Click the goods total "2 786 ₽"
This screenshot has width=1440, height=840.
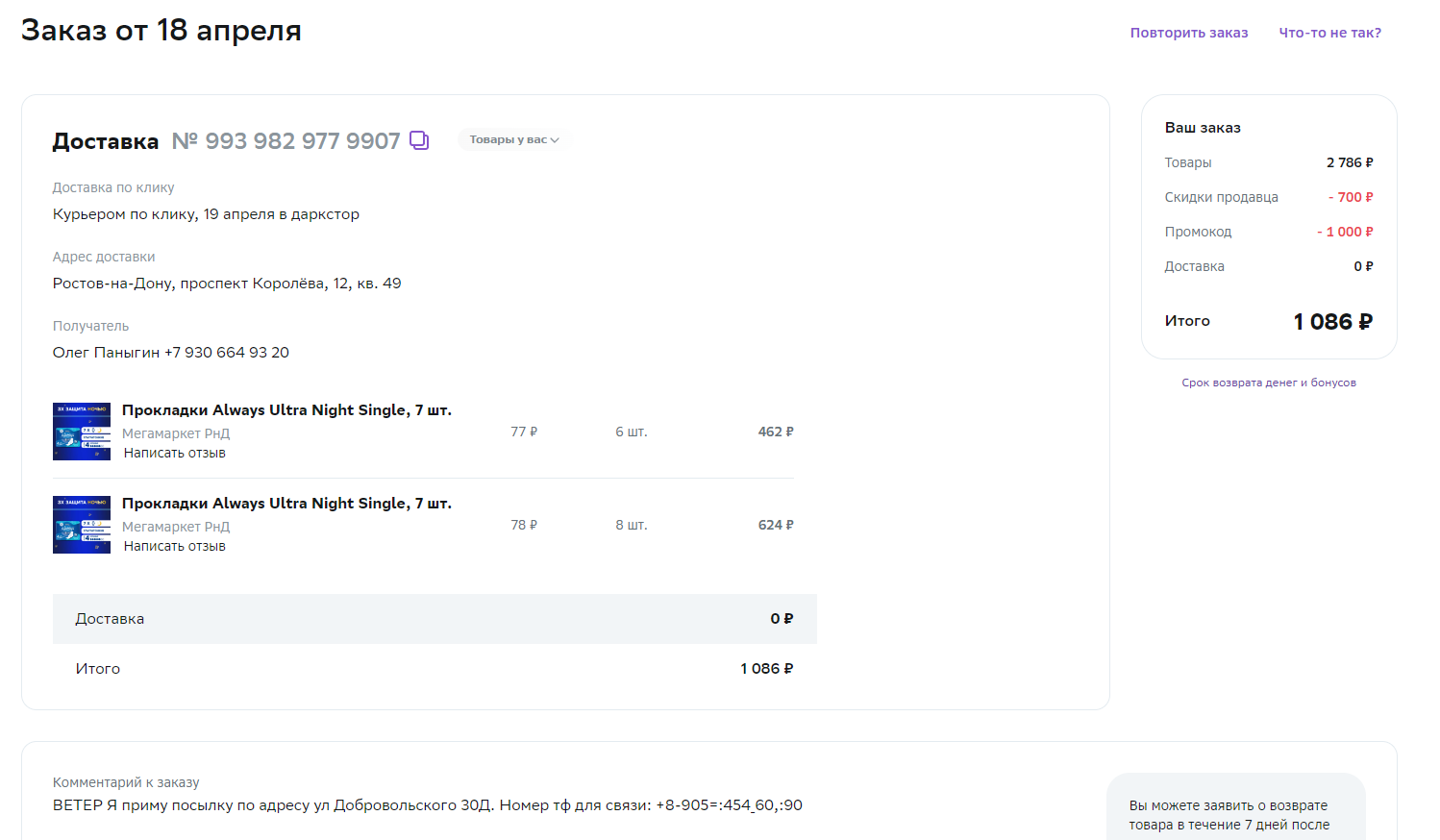(x=1350, y=162)
